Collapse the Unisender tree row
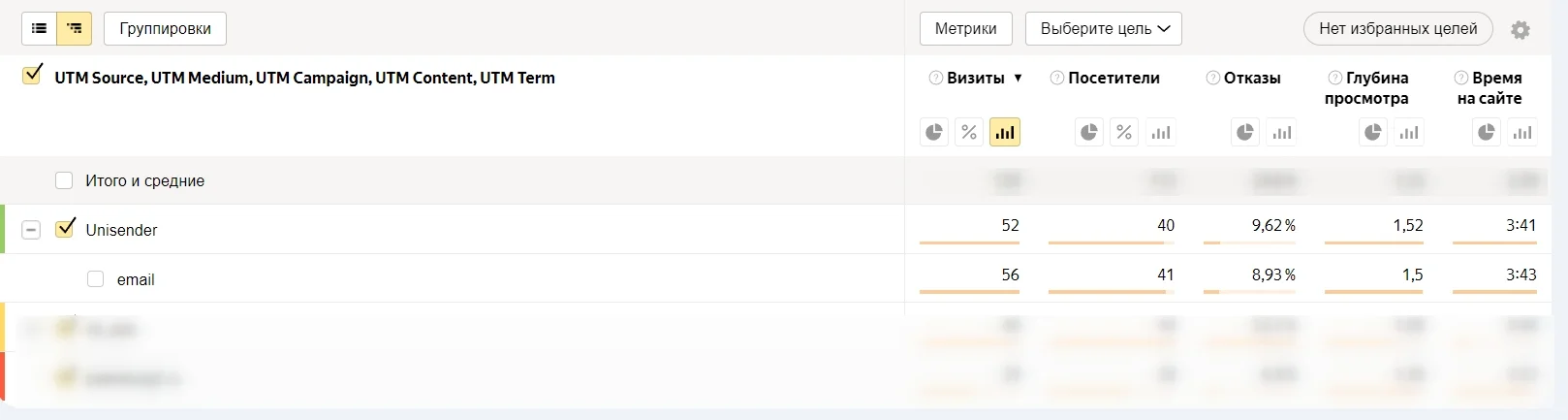 pyautogui.click(x=31, y=230)
